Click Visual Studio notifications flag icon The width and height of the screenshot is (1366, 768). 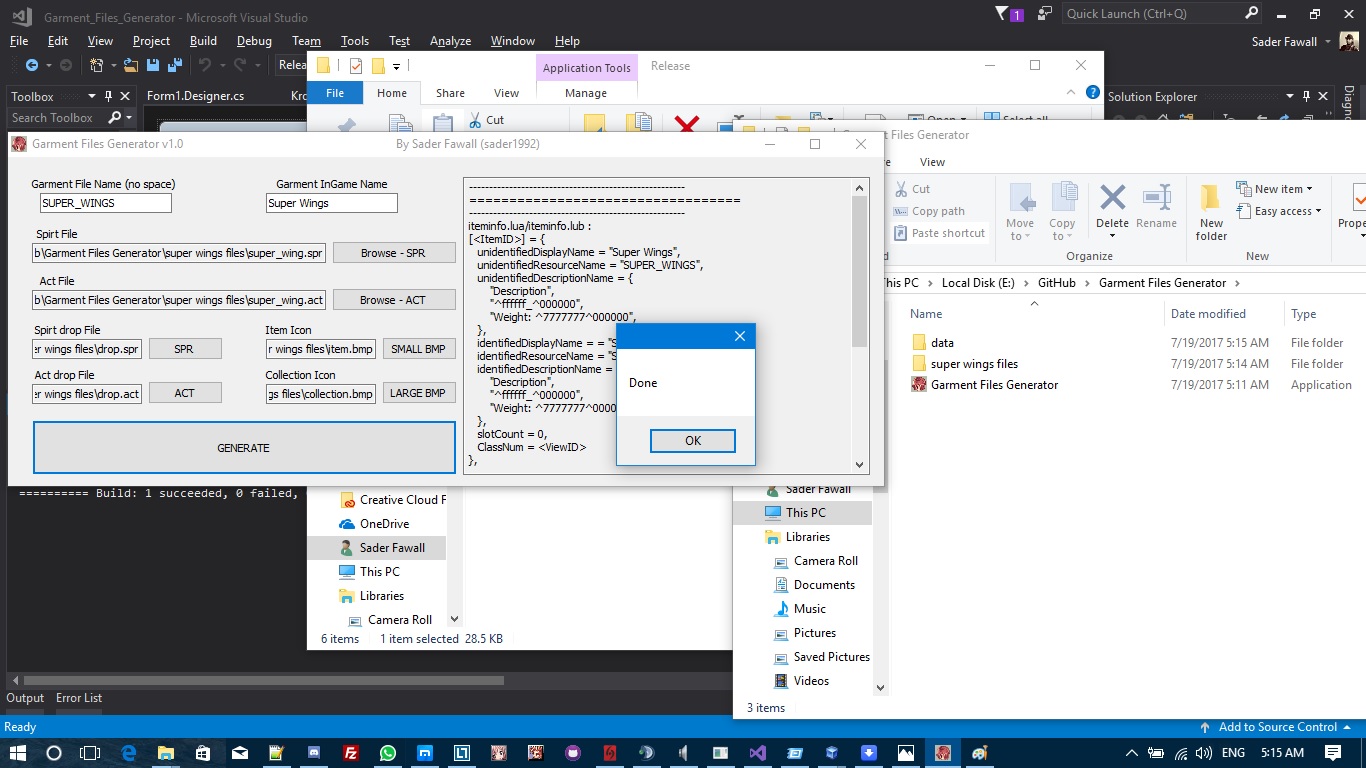tap(1002, 14)
